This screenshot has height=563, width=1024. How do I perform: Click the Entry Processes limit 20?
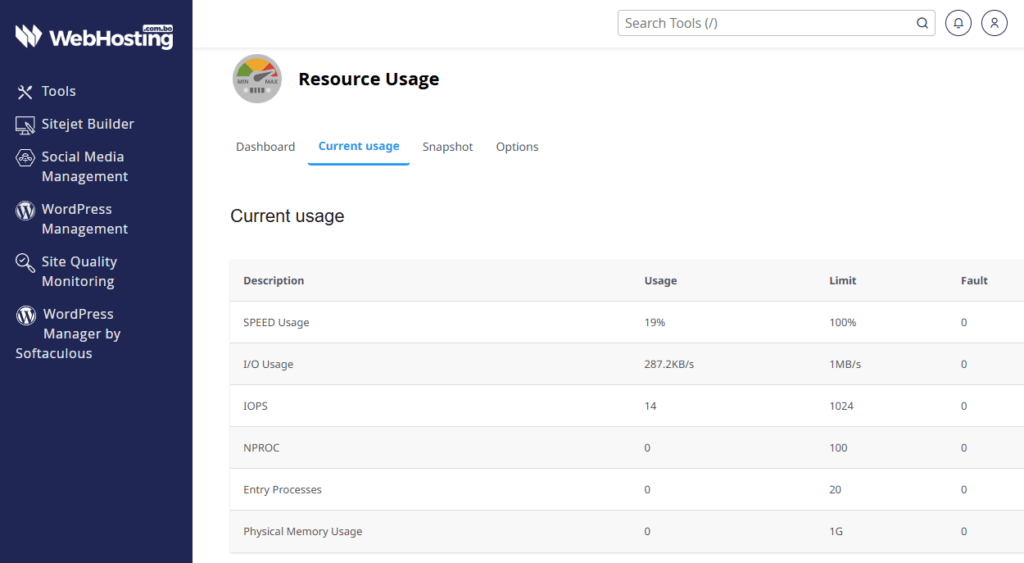[x=835, y=490]
